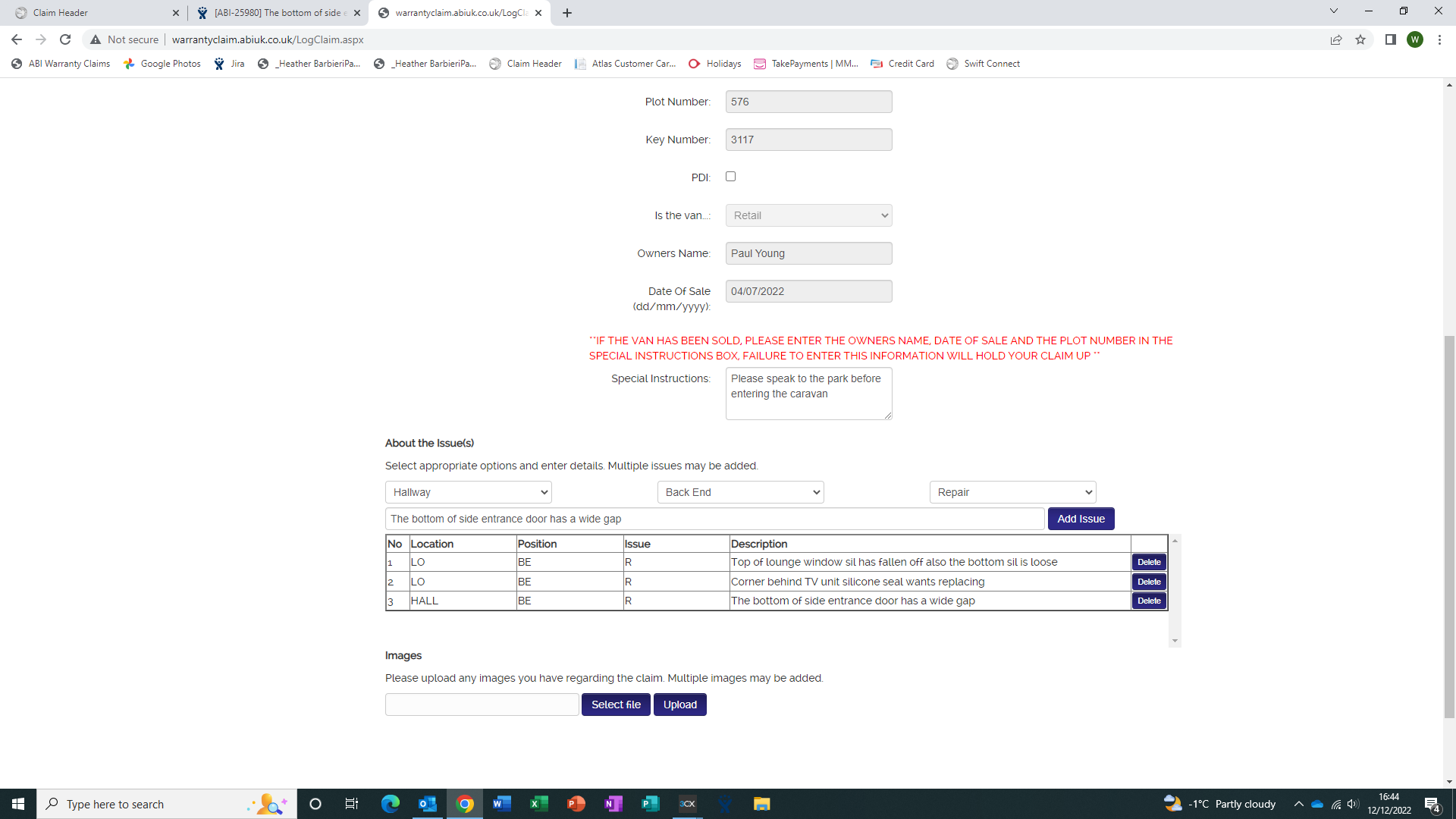Bookmark this page with the star icon
1456x819 pixels.
pos(1360,39)
